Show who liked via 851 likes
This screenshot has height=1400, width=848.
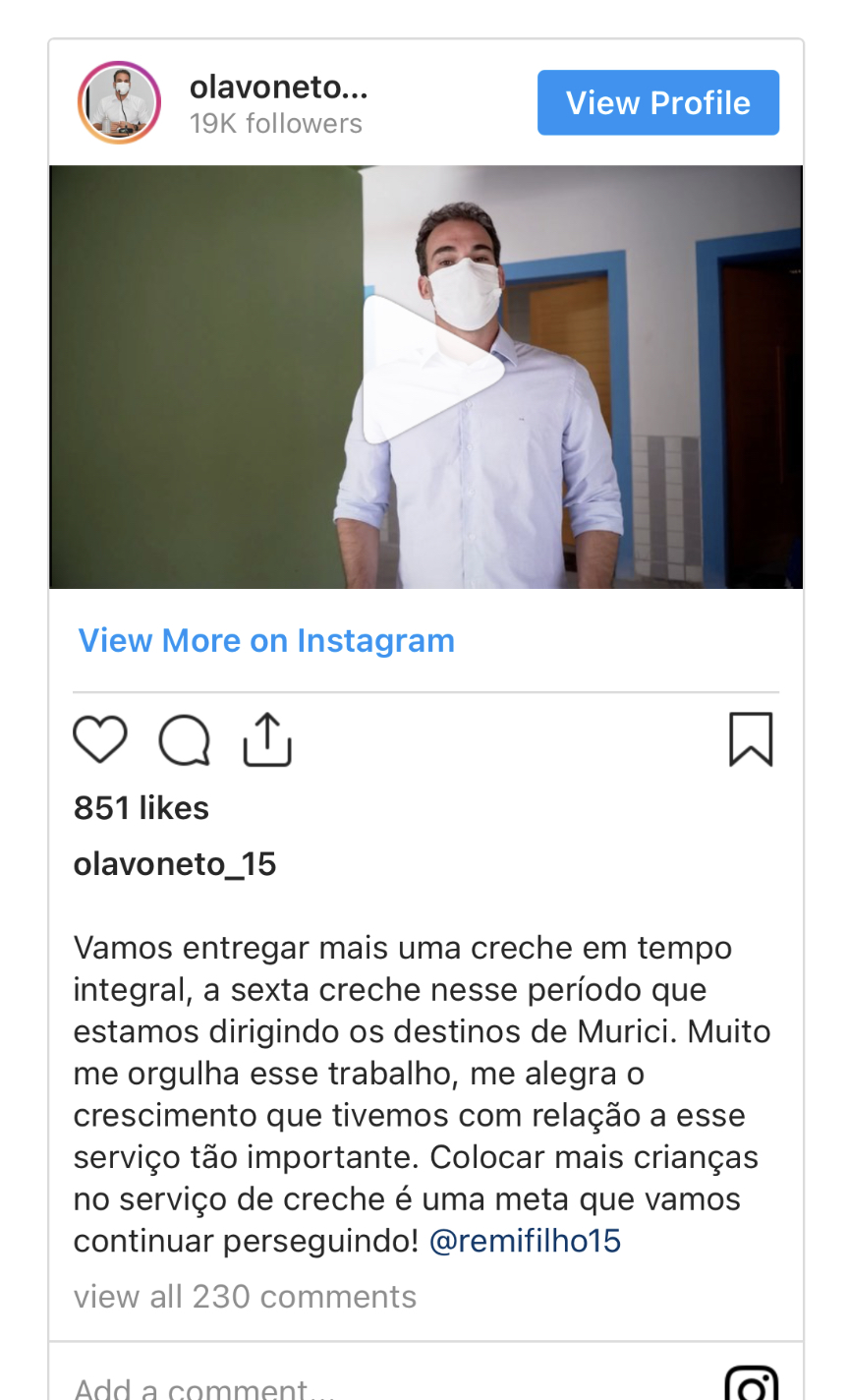141,808
